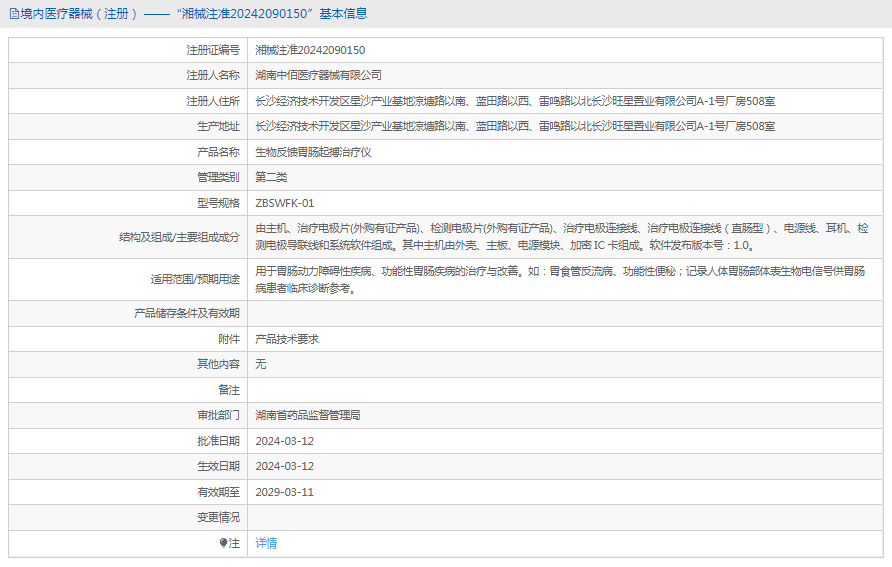Select registration number 湘械注准20242090150 value cell
This screenshot has height=567, width=892.
pyautogui.click(x=310, y=50)
